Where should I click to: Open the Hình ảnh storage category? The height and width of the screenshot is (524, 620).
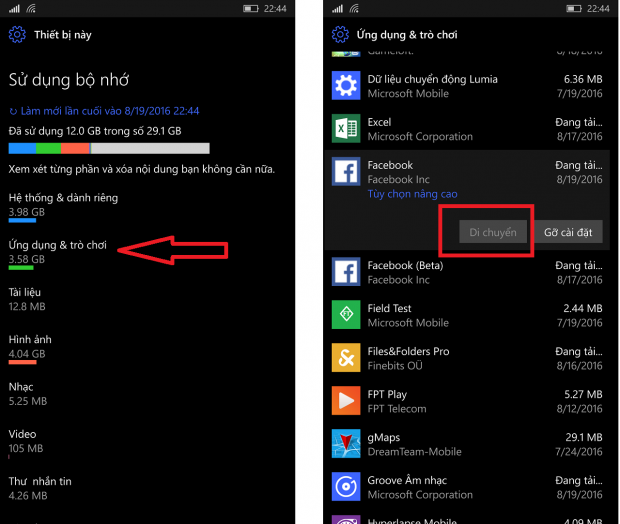pos(30,340)
